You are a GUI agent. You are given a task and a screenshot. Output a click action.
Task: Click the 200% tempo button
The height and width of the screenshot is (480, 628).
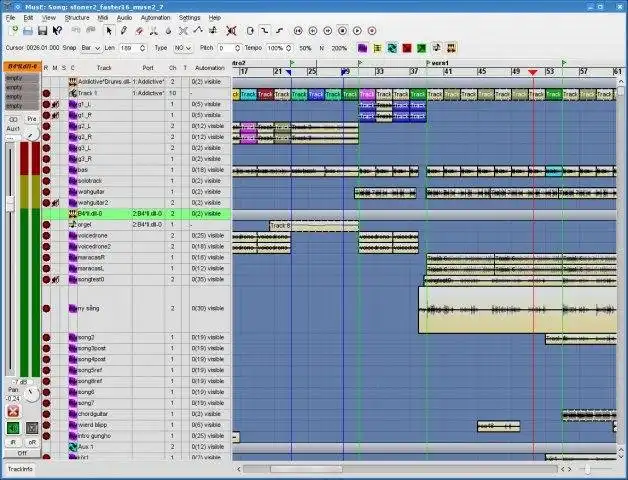(x=339, y=48)
